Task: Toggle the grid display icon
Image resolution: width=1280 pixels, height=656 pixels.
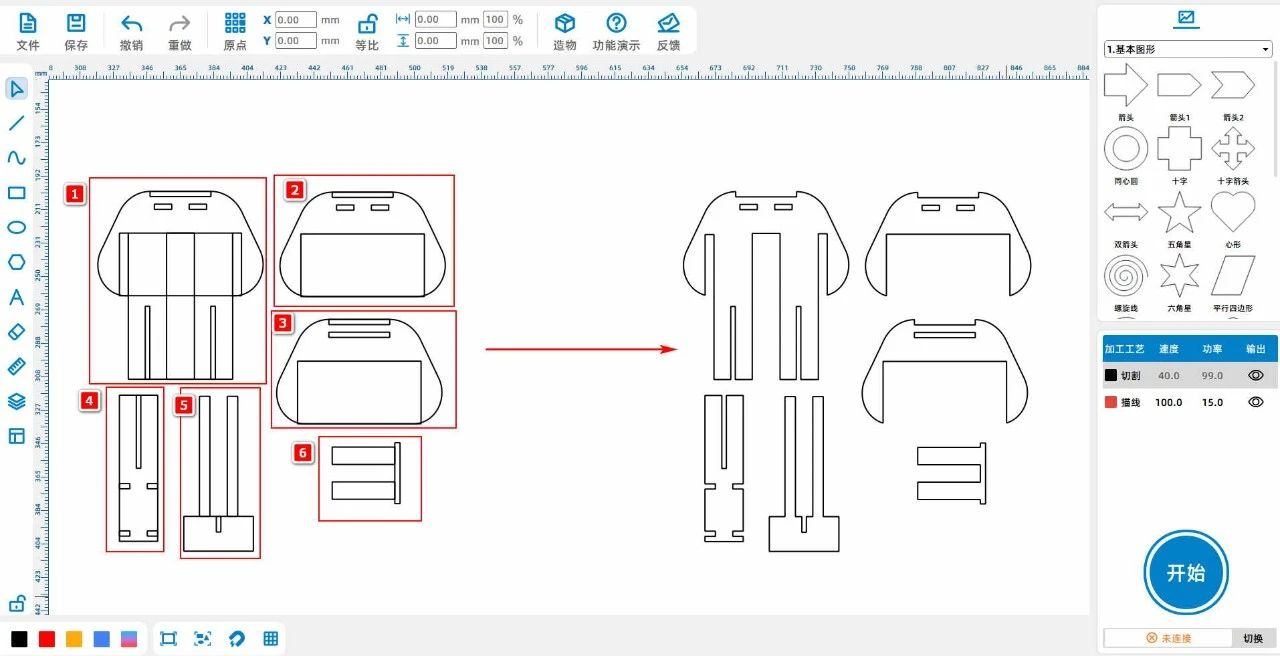Action: (270, 638)
